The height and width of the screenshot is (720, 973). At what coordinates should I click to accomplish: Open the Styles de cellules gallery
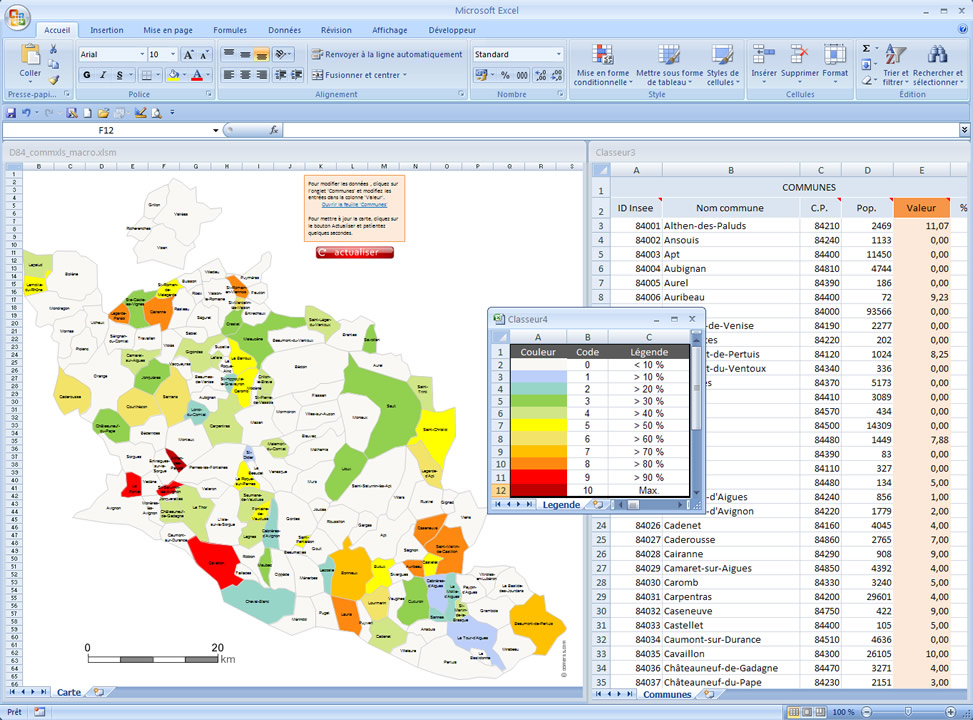pos(723,65)
